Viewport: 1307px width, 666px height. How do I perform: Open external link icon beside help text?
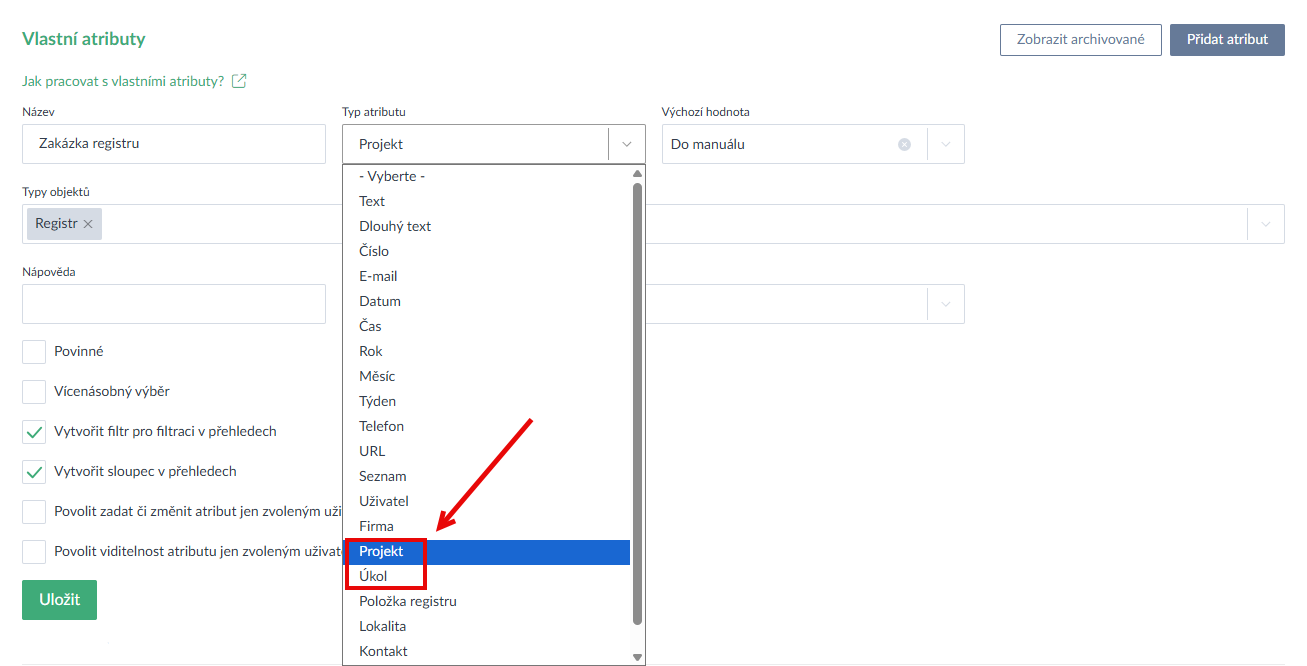point(239,81)
